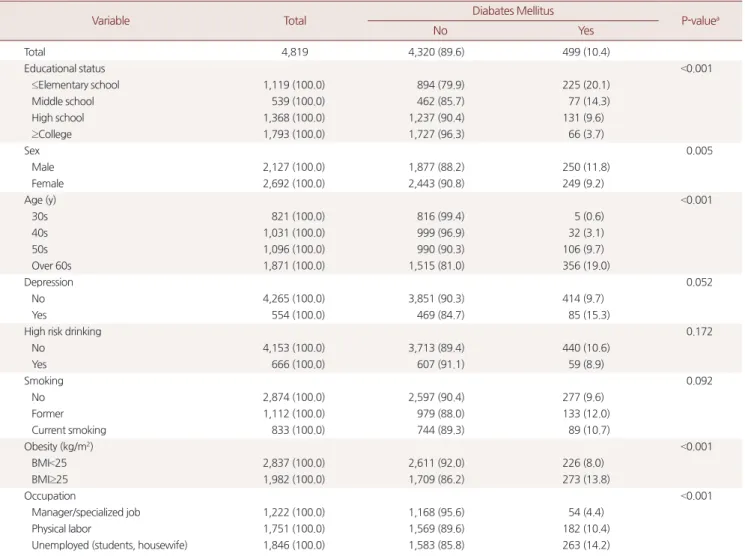Viewport: 745px width, 556px height.
Task: Select the '0.052' P-value for Depression
Action: (699, 282)
